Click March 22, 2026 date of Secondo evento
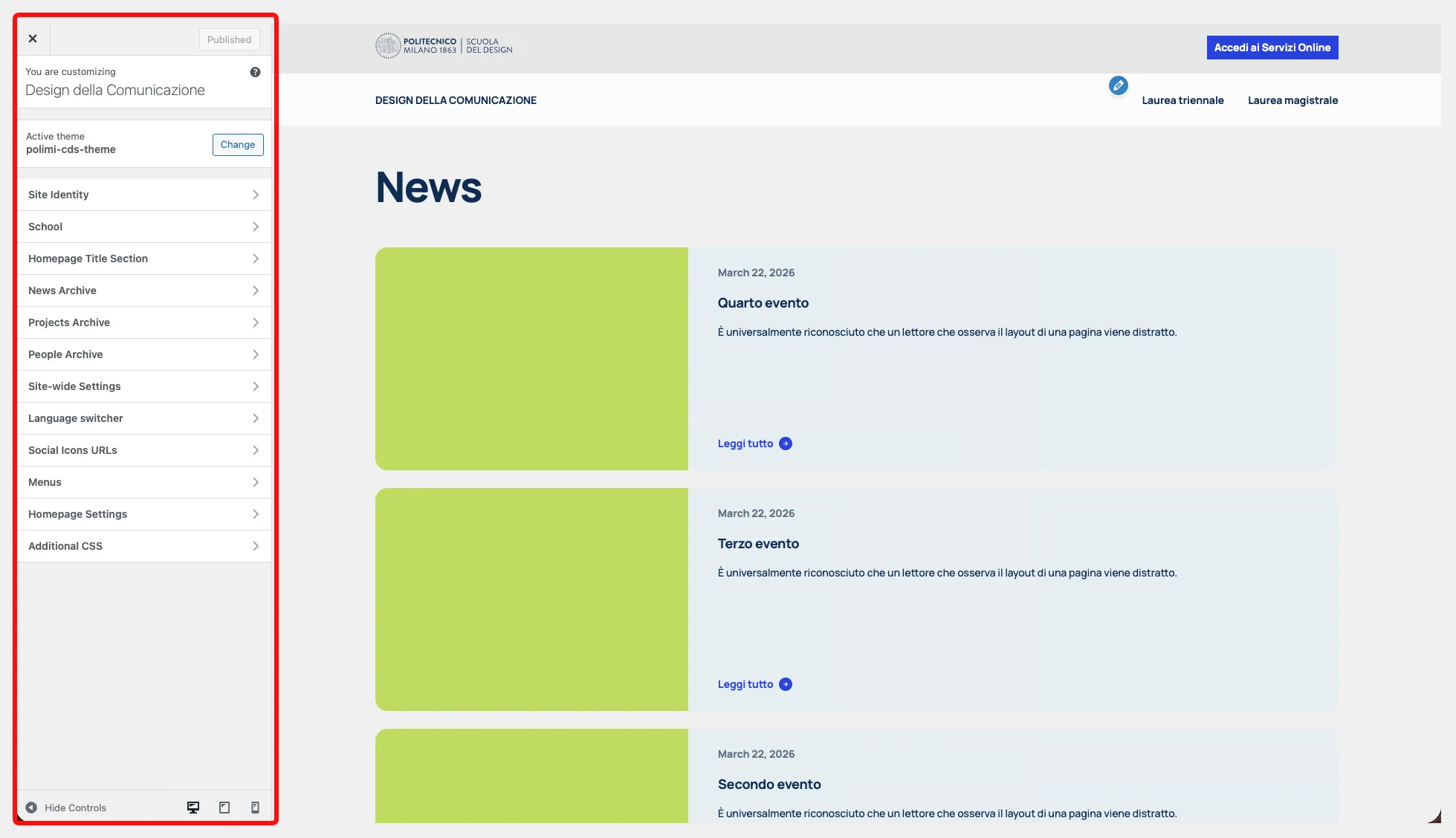 pos(756,754)
